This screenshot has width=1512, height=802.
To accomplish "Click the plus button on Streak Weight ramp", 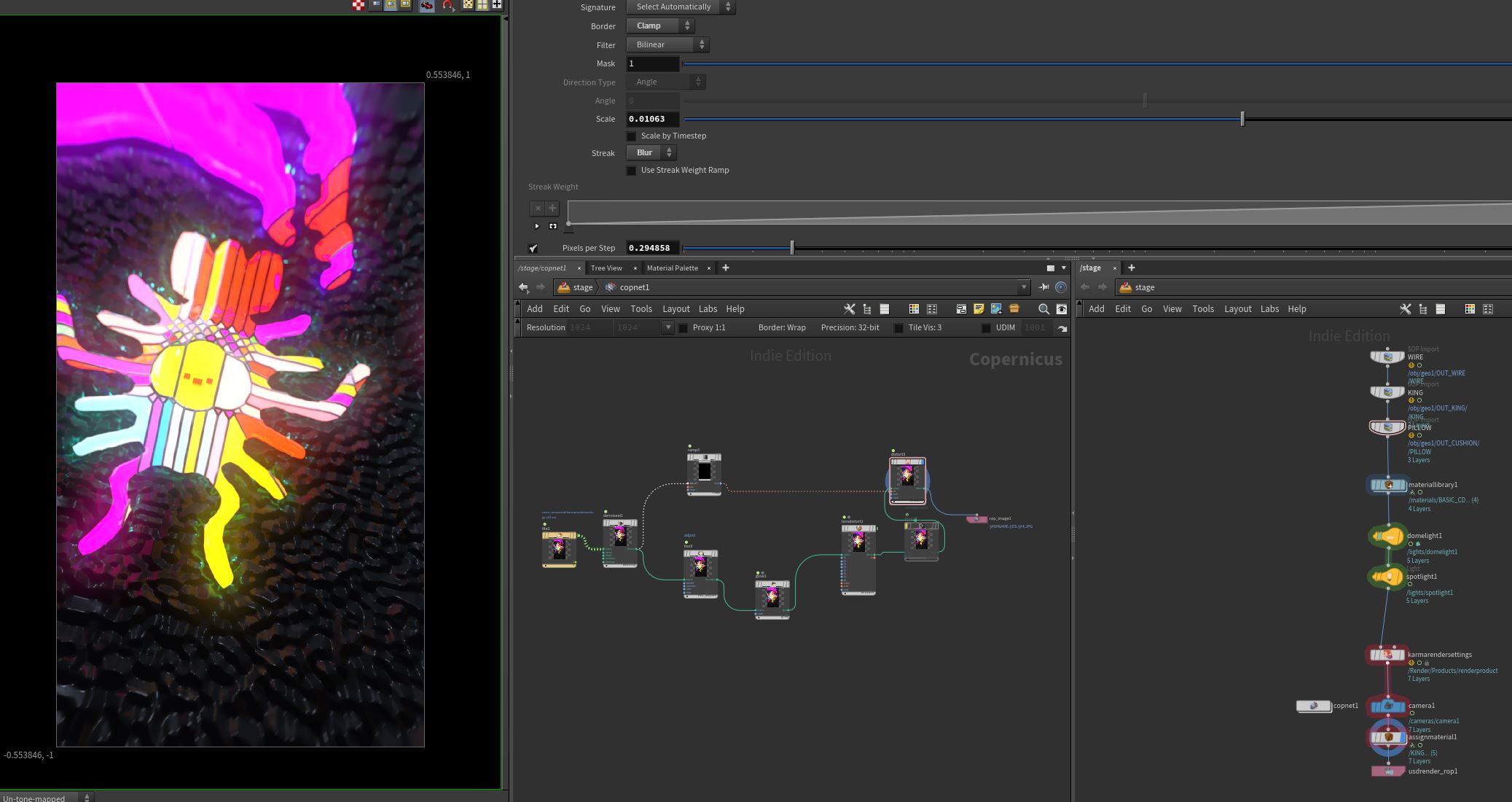I will tap(552, 209).
